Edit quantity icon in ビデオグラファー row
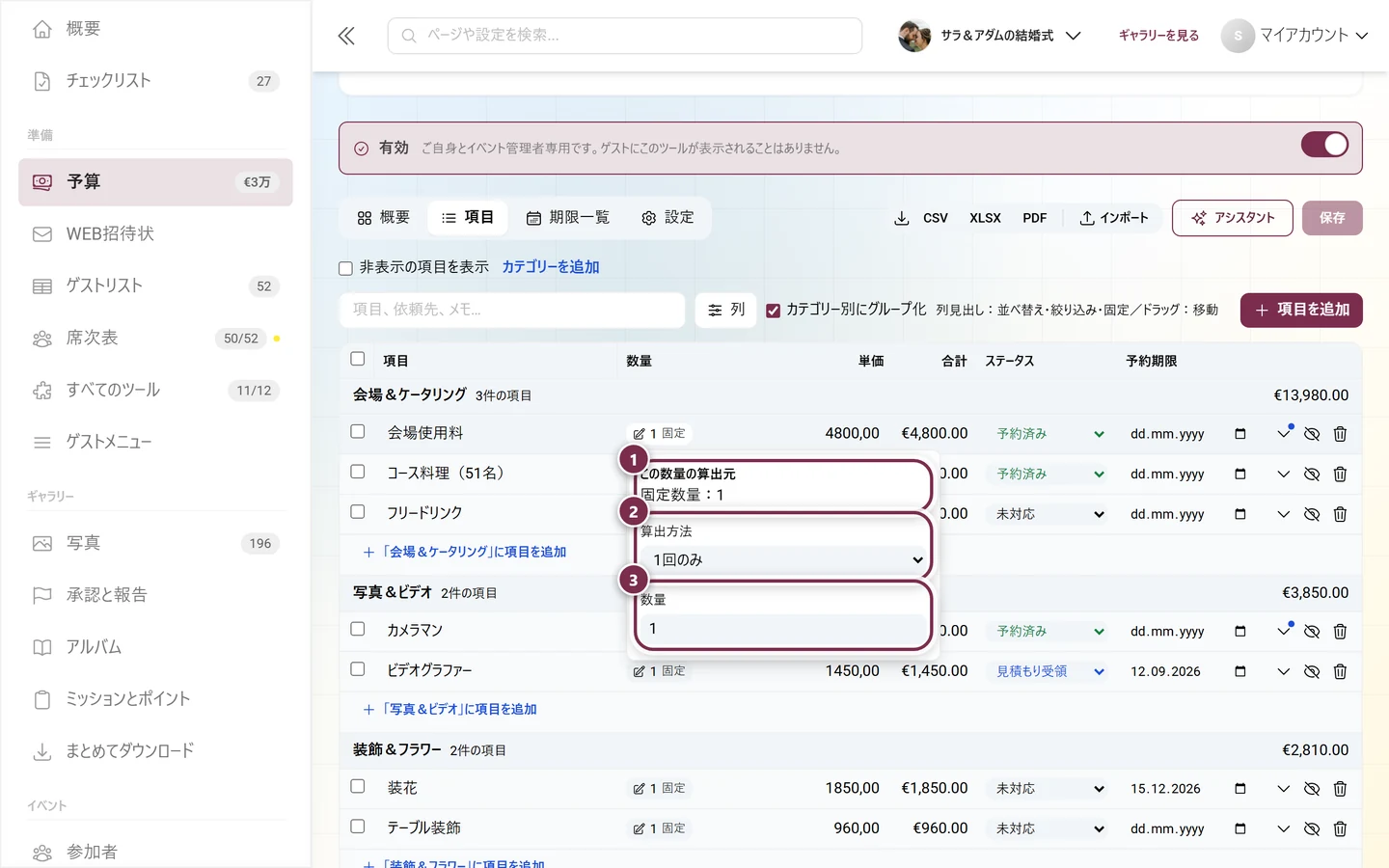 [639, 671]
